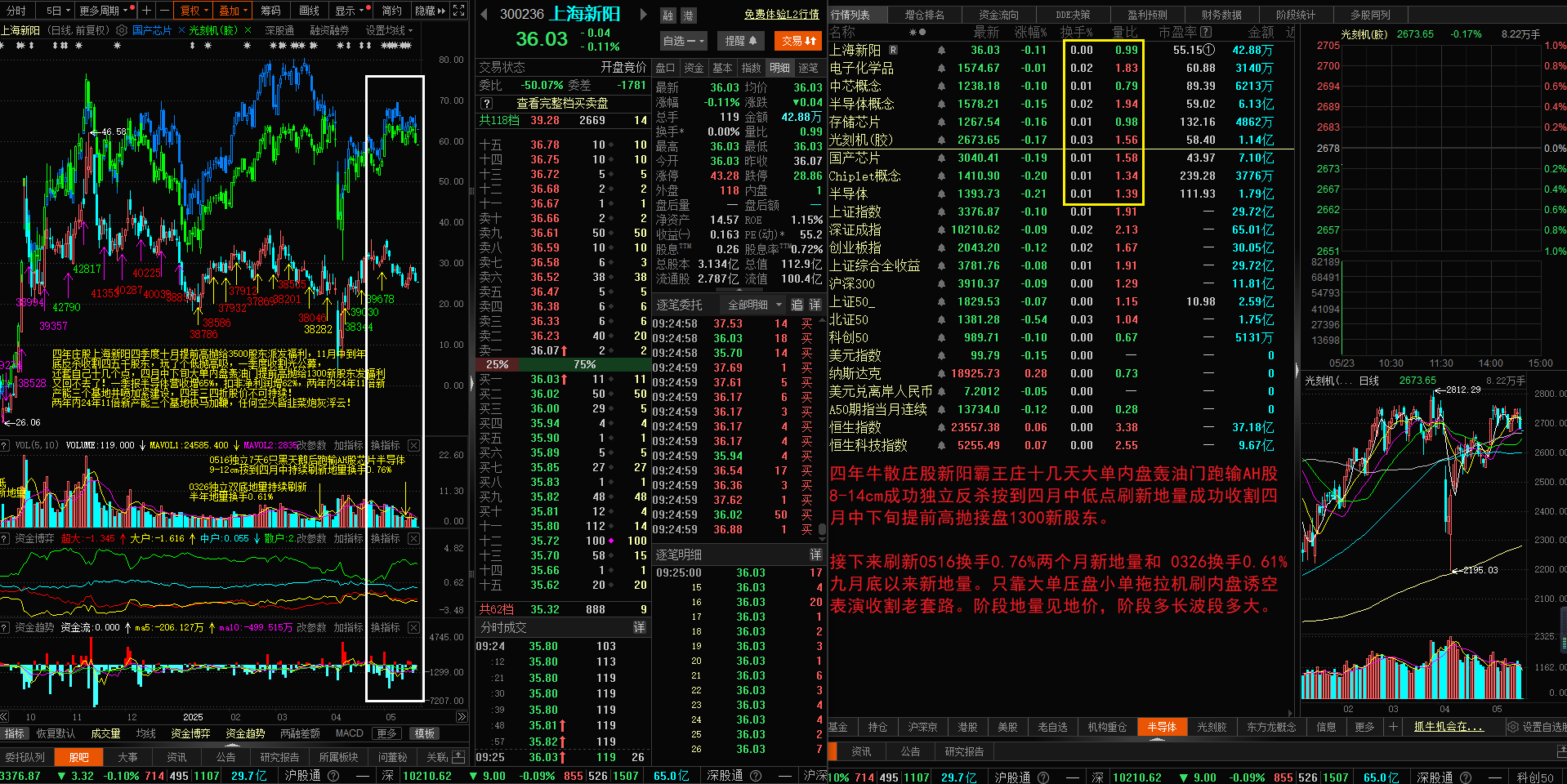Open 更多 indicators dropdown
1567x784 pixels.
point(387,733)
